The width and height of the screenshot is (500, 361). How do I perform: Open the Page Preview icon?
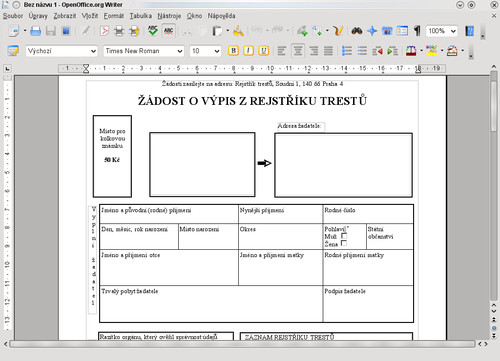pyautogui.click(x=135, y=31)
